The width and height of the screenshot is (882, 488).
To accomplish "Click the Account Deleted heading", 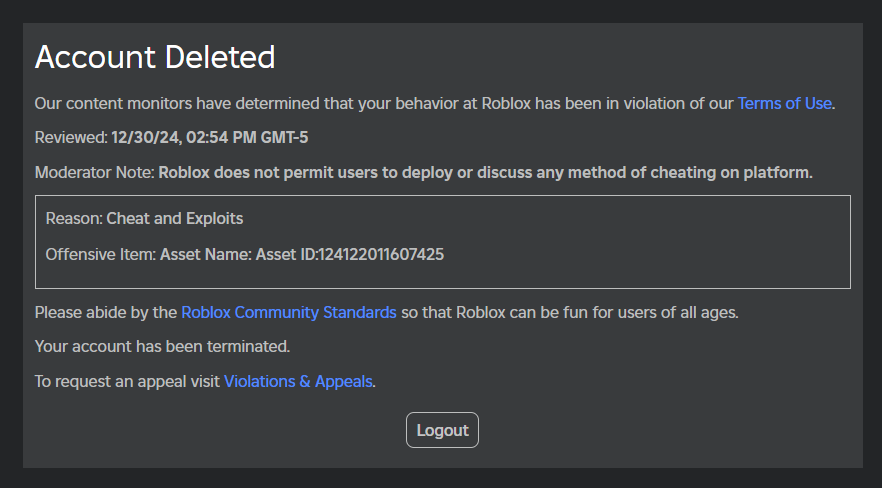I will (x=155, y=57).
